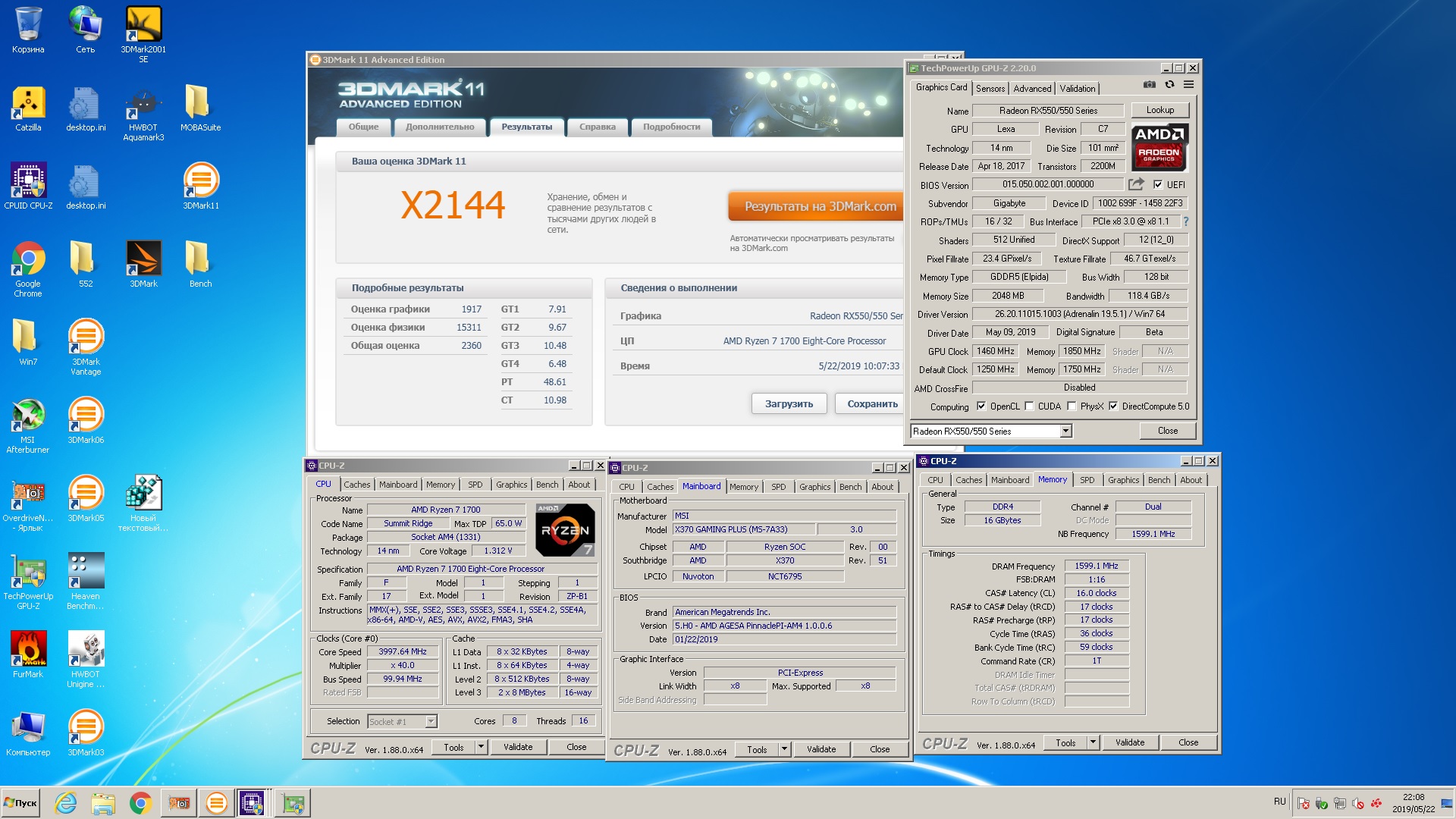Viewport: 1456px width, 819px height.
Task: Select the Корзина recycle bin icon
Action: (x=28, y=31)
